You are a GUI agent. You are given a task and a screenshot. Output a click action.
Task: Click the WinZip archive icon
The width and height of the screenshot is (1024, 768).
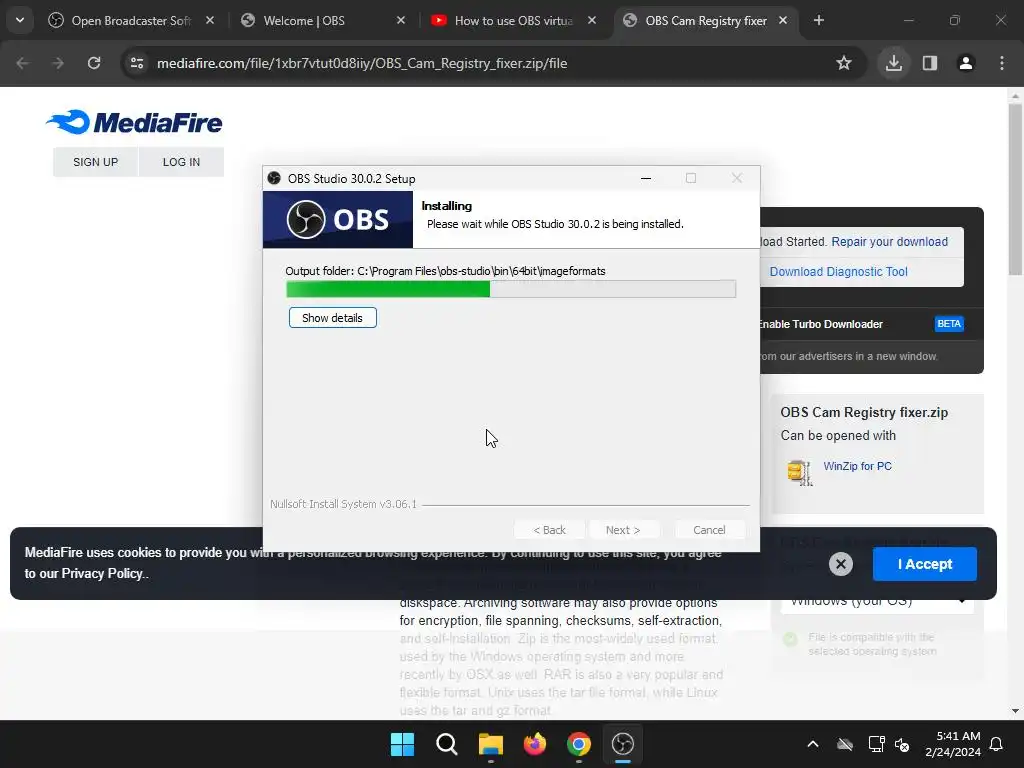pos(799,472)
